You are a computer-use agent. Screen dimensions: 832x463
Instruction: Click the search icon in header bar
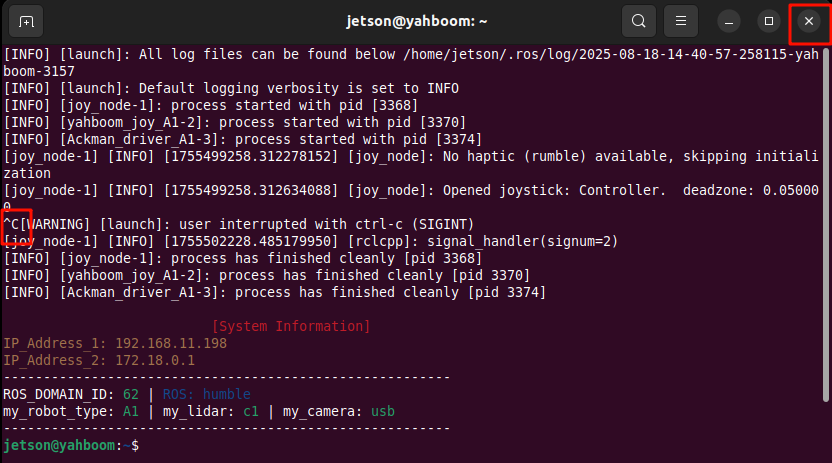coord(638,21)
